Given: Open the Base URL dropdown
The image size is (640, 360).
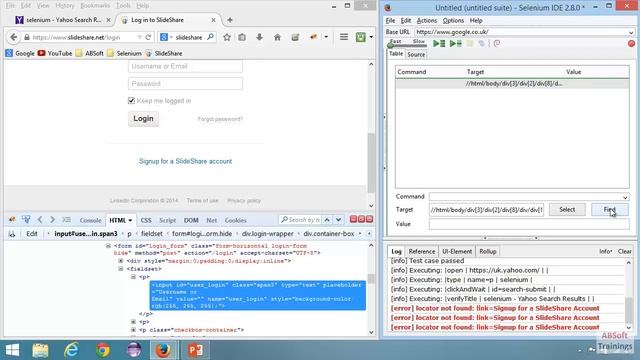Looking at the screenshot, I should coord(631,32).
